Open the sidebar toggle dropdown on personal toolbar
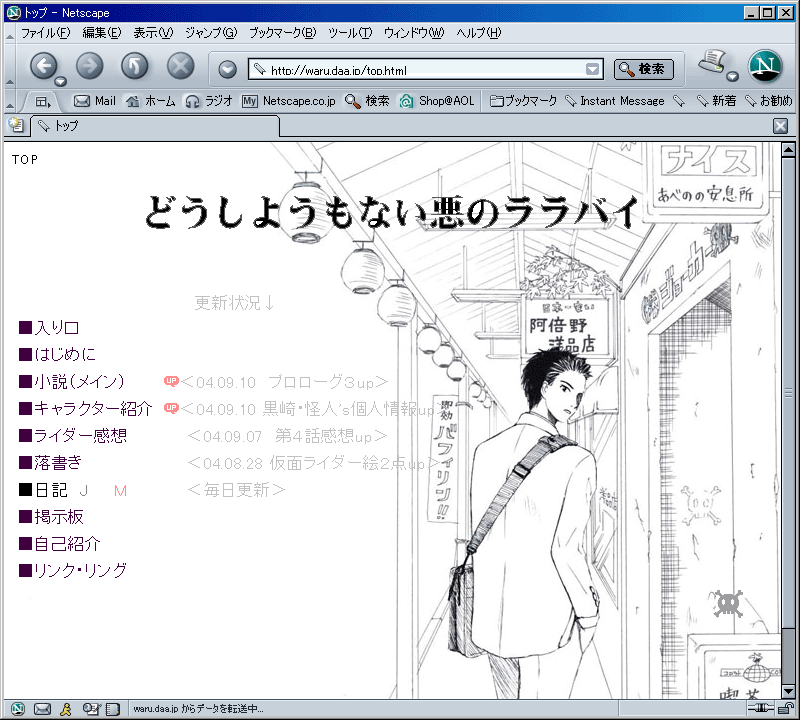 (42, 102)
